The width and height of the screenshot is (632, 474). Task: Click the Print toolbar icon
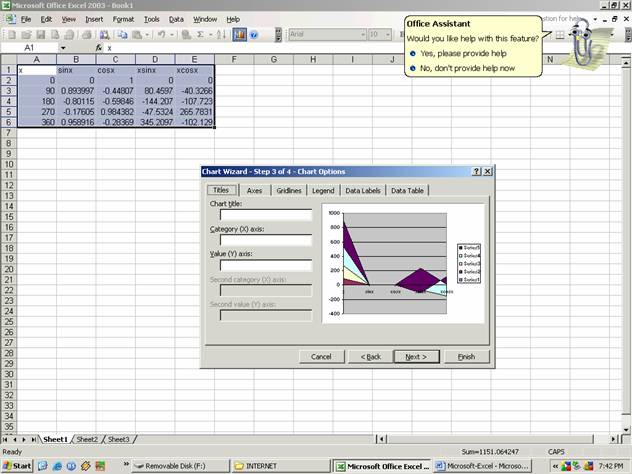[x=86, y=35]
